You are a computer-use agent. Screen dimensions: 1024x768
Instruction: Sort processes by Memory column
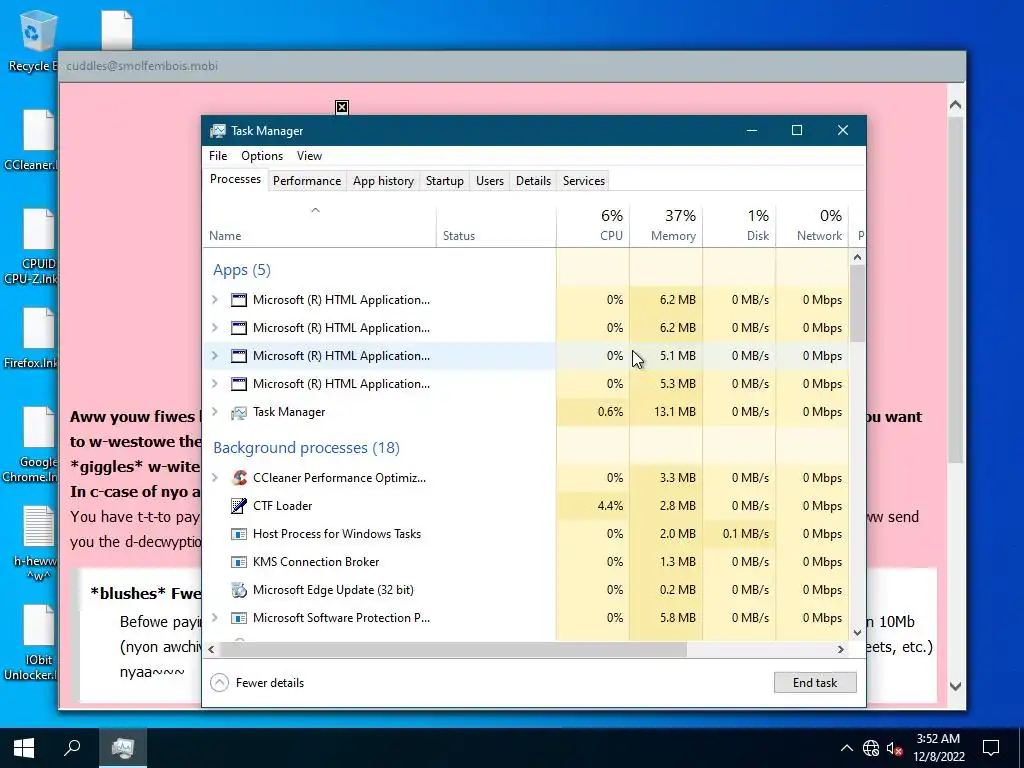point(665,226)
